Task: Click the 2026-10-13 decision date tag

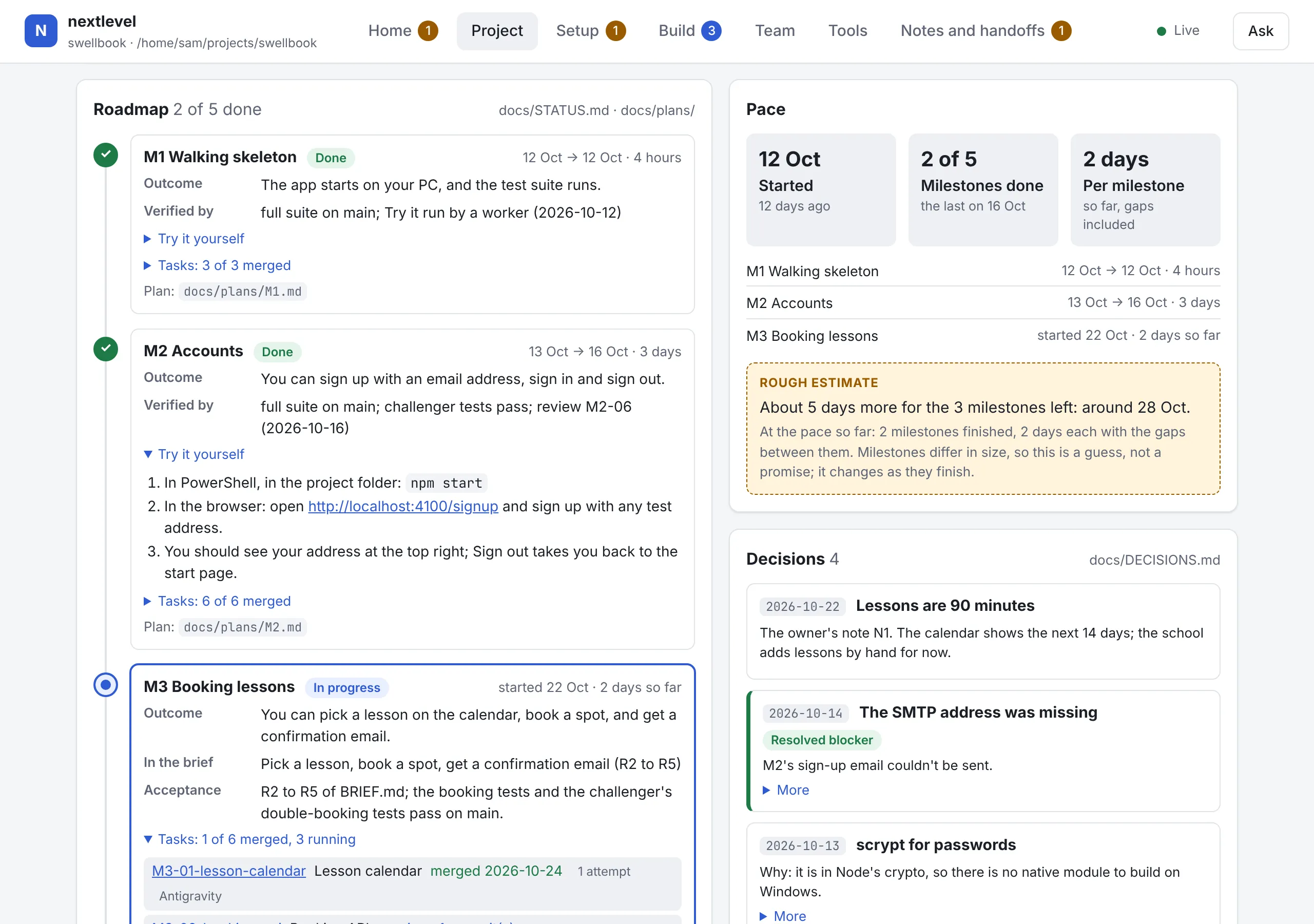Action: [x=802, y=845]
